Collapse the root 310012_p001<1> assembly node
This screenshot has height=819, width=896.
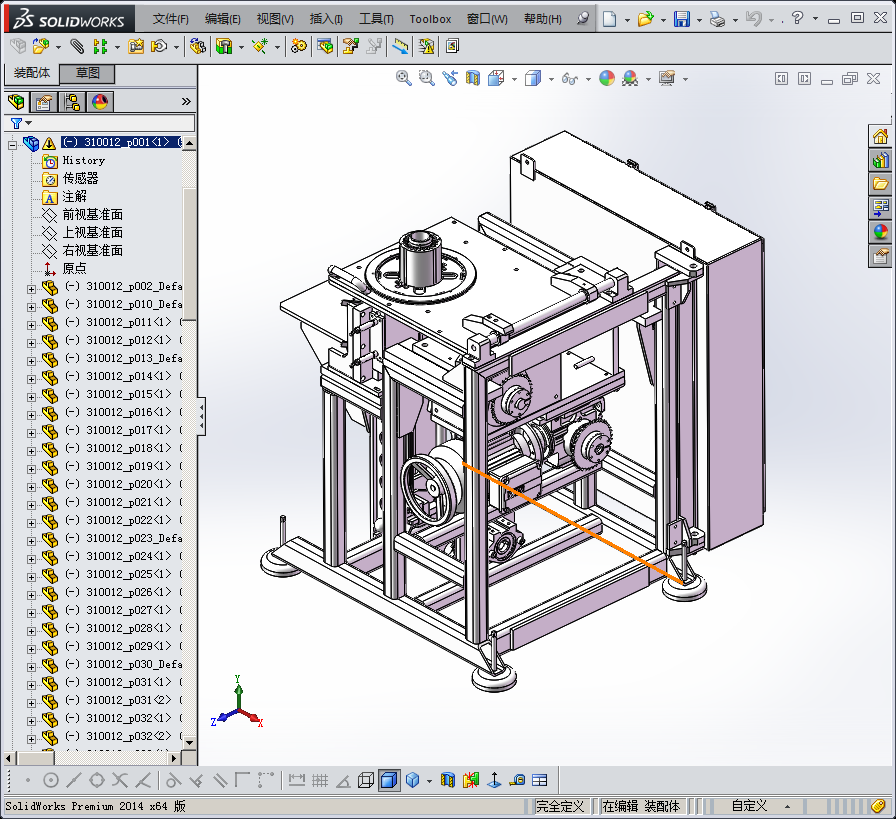(x=12, y=145)
